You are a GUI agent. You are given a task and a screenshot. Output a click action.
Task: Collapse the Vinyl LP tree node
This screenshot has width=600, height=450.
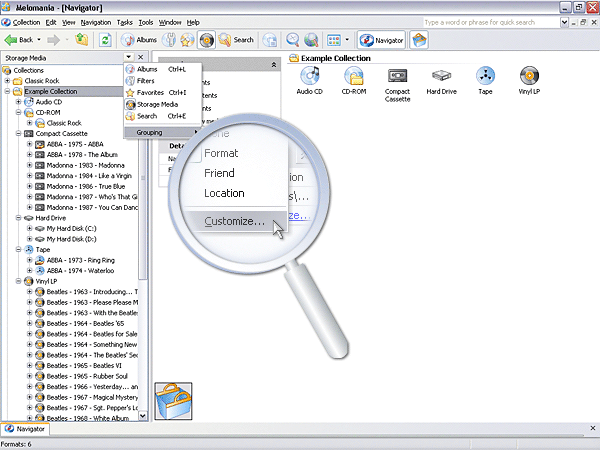click(x=19, y=281)
